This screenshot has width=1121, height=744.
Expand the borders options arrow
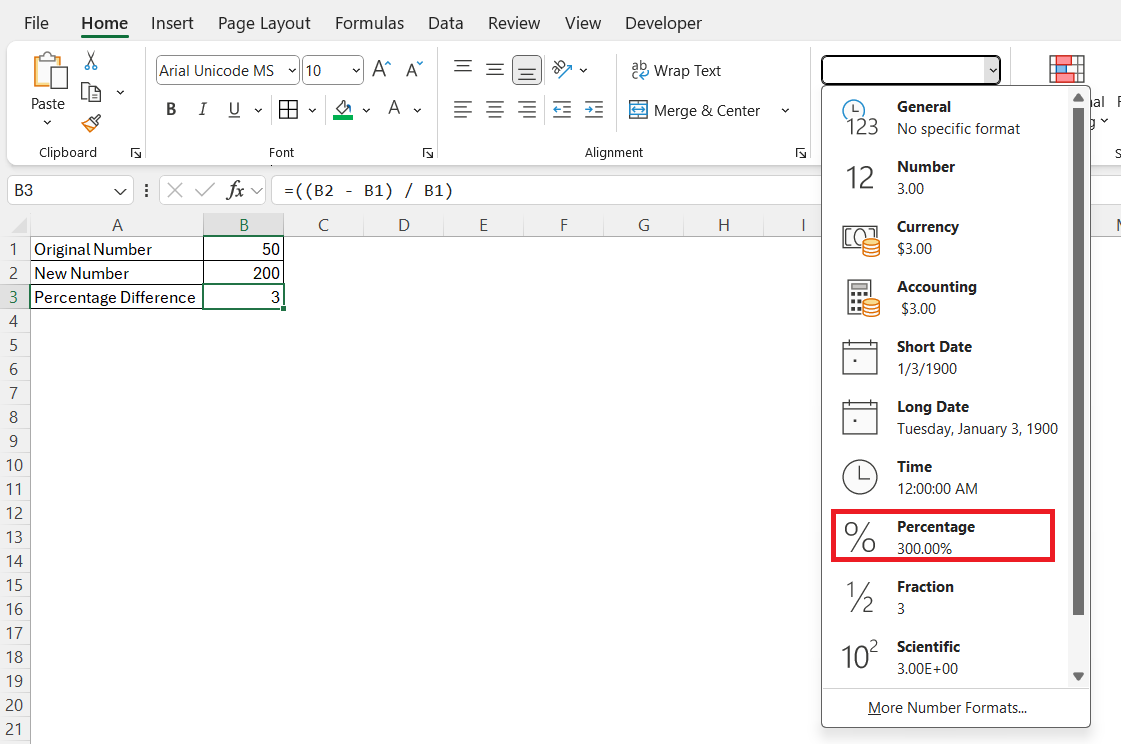[x=312, y=110]
